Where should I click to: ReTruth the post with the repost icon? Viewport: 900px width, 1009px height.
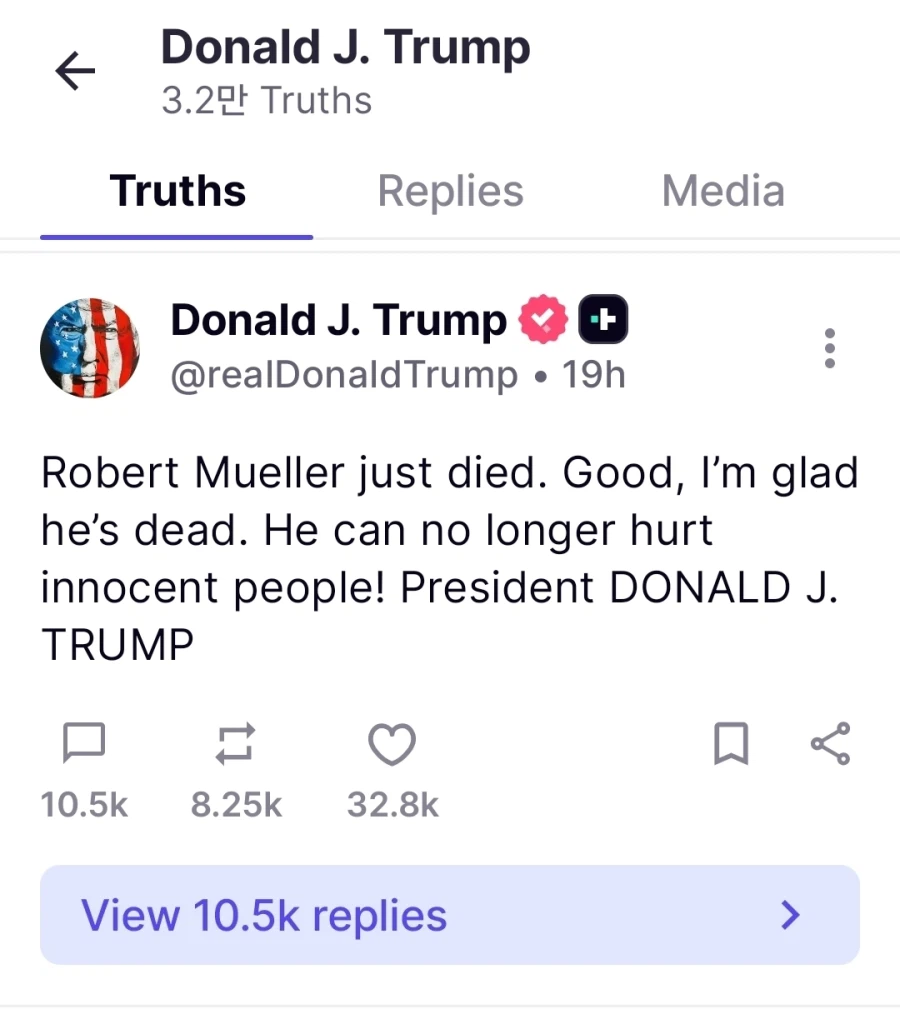pos(236,745)
